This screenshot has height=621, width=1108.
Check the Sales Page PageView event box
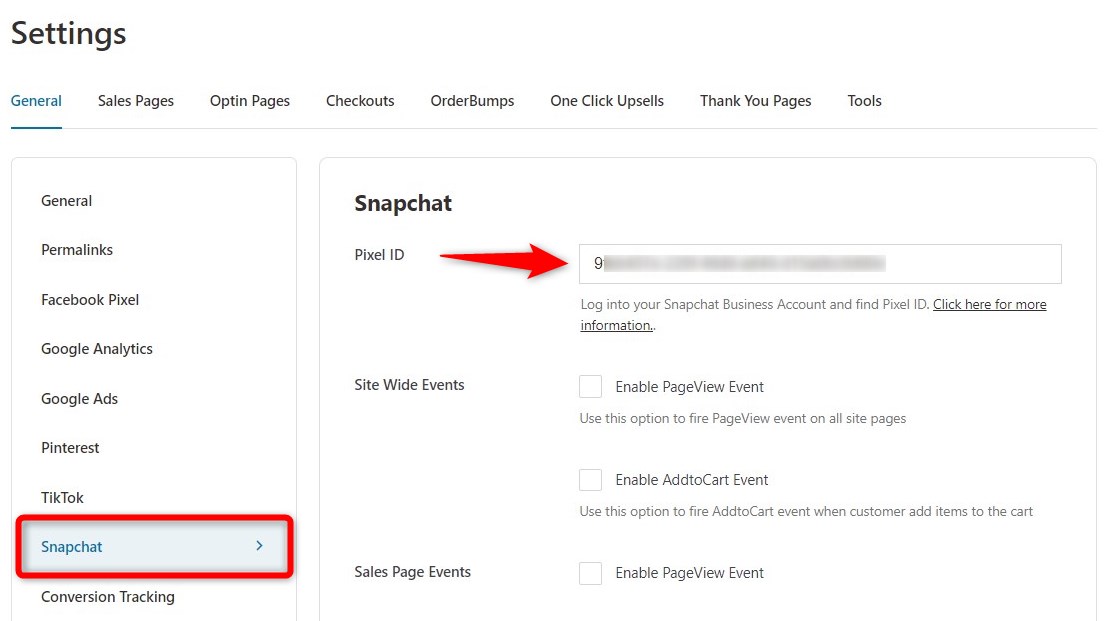(590, 573)
